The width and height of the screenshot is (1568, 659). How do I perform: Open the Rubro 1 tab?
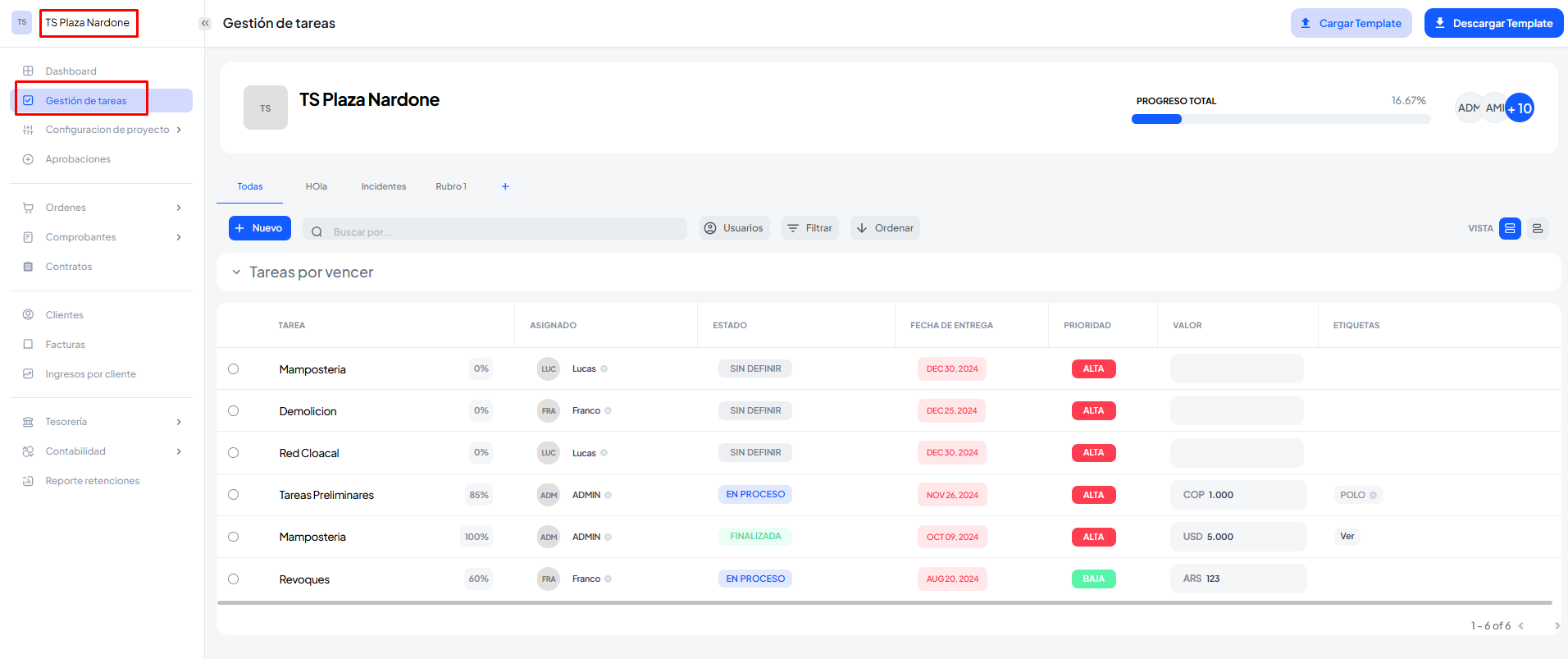(x=451, y=187)
